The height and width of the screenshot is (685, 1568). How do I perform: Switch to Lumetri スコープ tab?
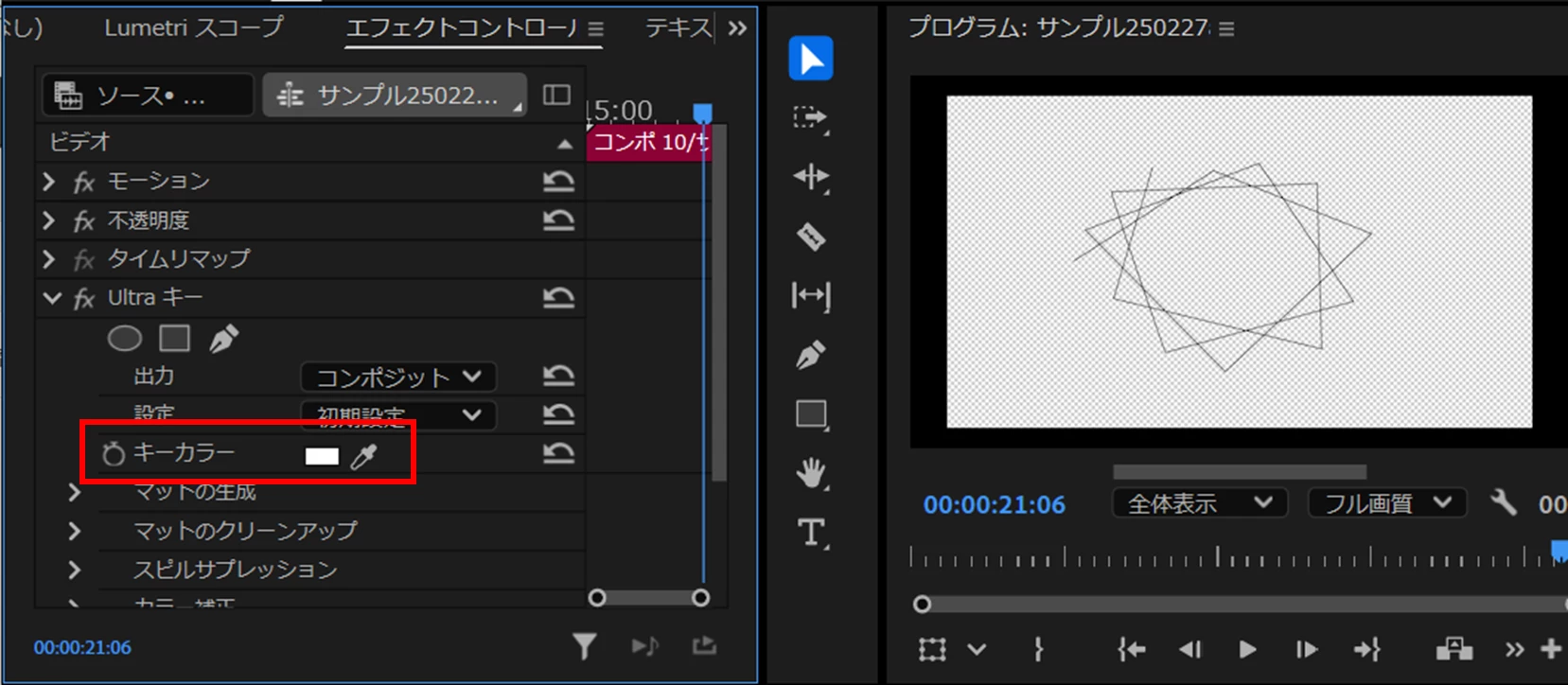(193, 27)
